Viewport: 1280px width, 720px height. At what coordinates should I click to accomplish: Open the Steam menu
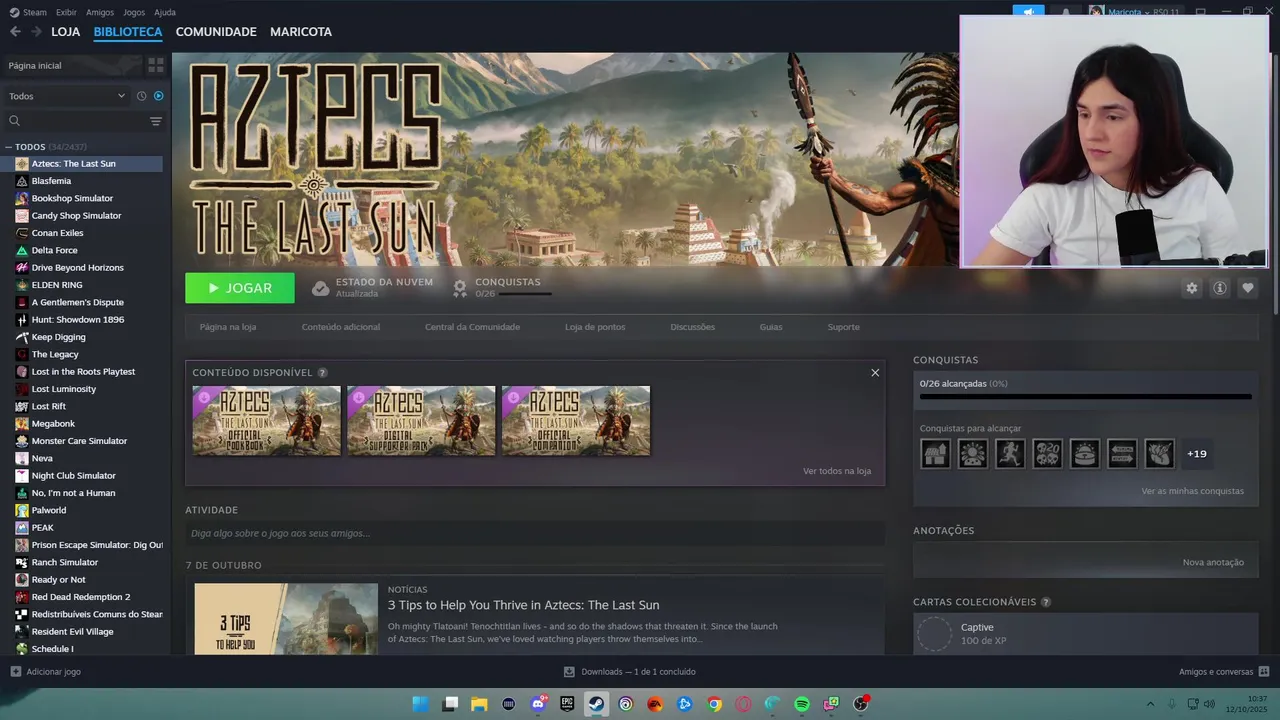point(28,12)
